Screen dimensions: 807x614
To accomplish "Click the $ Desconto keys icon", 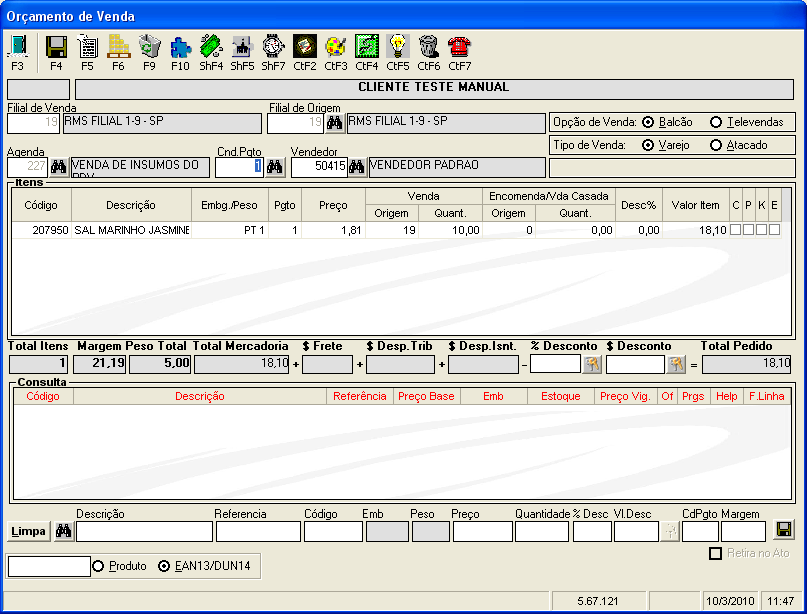I will (x=676, y=364).
